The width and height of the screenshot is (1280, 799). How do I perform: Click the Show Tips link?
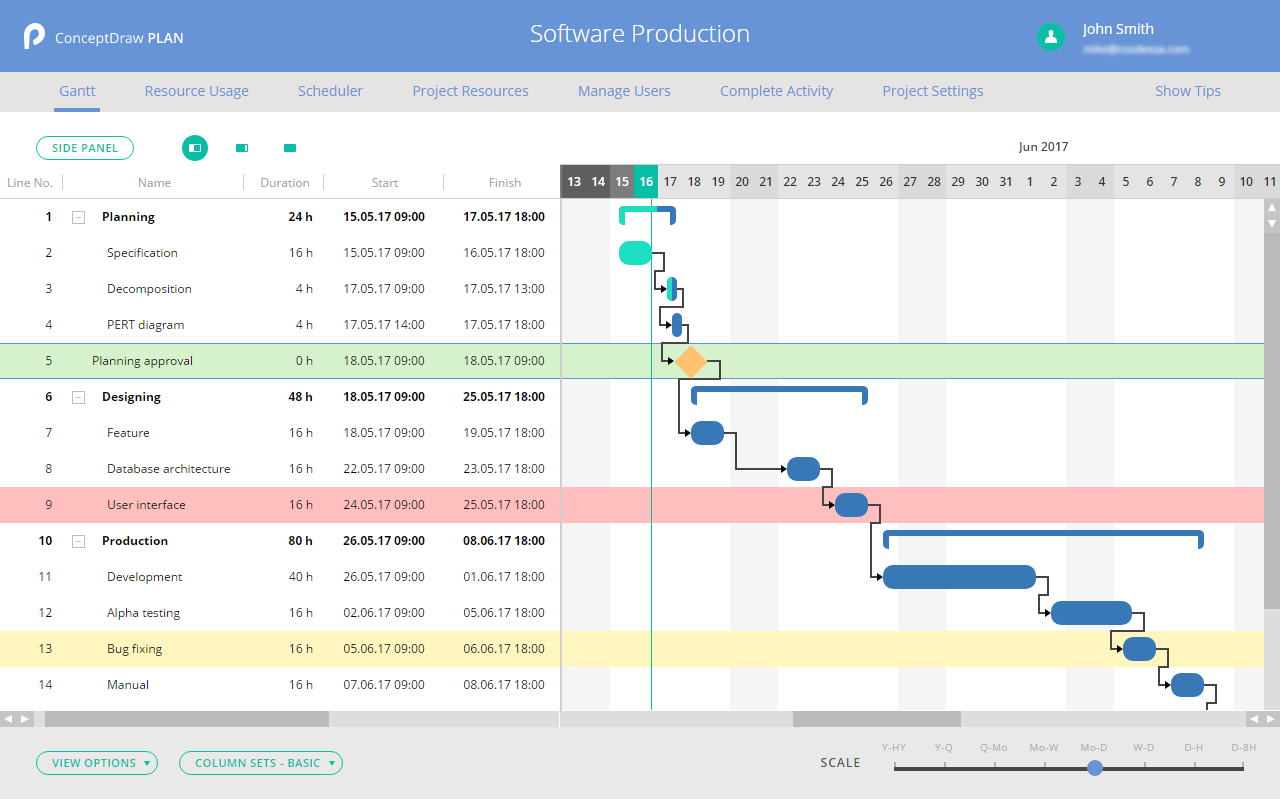coord(1187,91)
